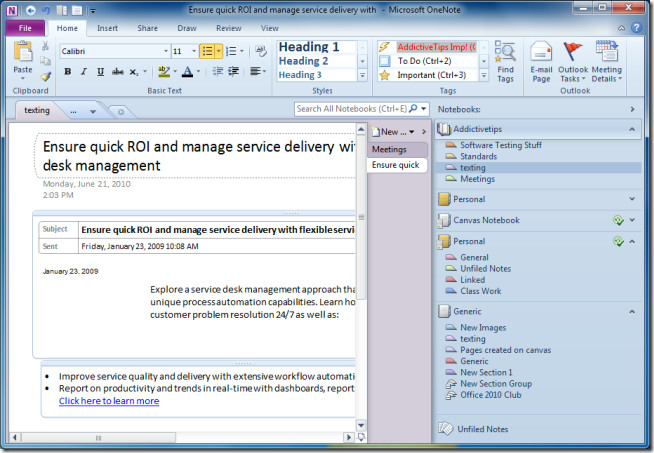Open the font size 11 dropdown

tap(194, 51)
